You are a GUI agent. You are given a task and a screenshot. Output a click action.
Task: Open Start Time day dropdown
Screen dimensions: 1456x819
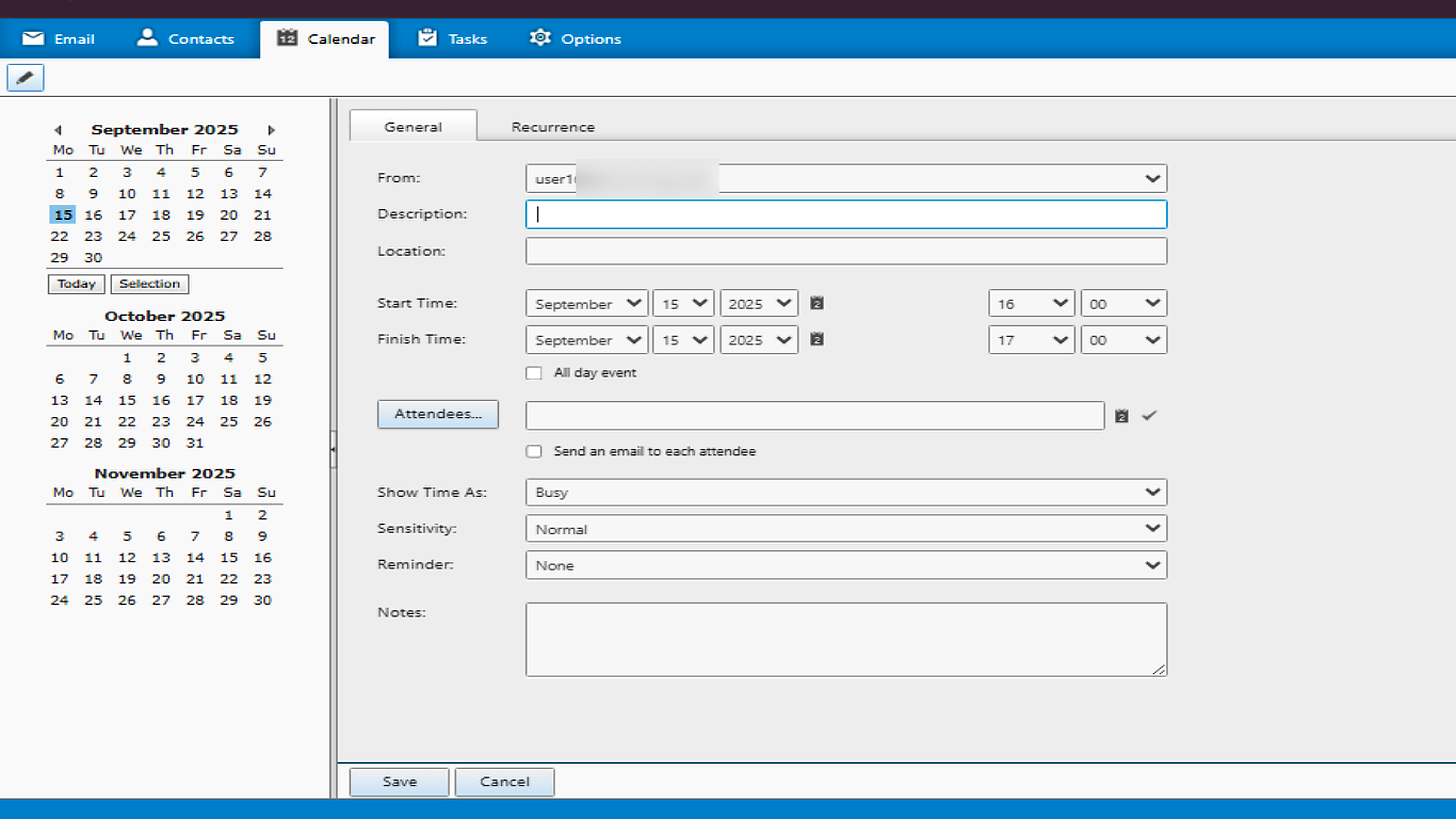[683, 303]
